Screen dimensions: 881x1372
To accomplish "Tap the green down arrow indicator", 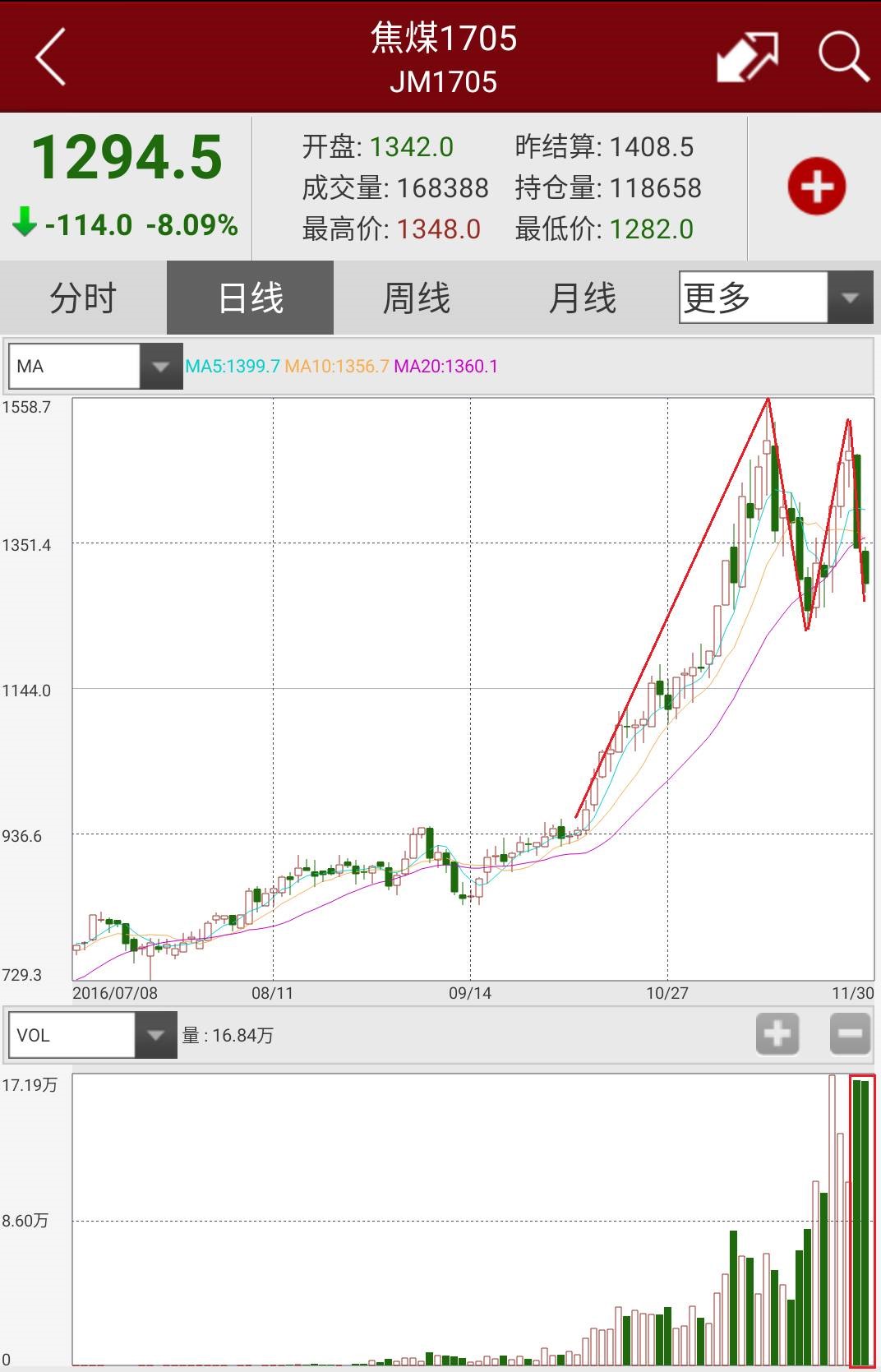I will 25,221.
